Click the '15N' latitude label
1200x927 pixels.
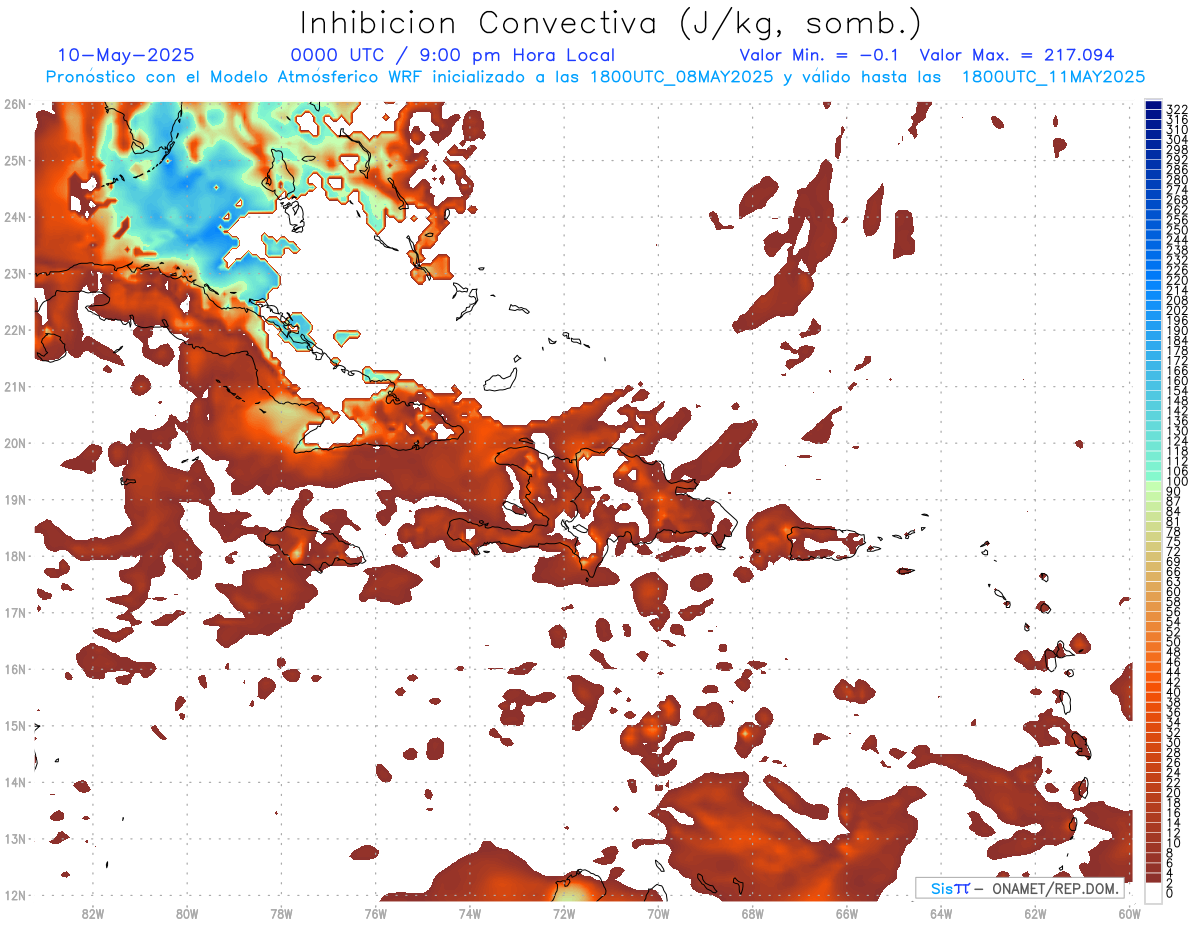tap(14, 725)
